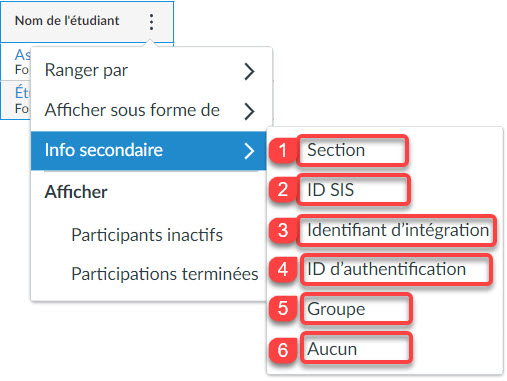Viewport: 507px width, 381px height.
Task: Toggle Participants inactifs display option
Action: point(147,235)
